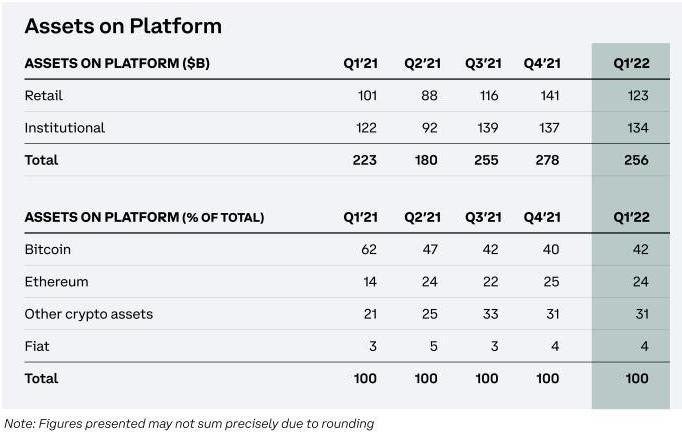Screen dimensions: 682x442
Task: Click the "ASSETS ON PLATFORM ($B)" table header
Action: click(x=117, y=64)
